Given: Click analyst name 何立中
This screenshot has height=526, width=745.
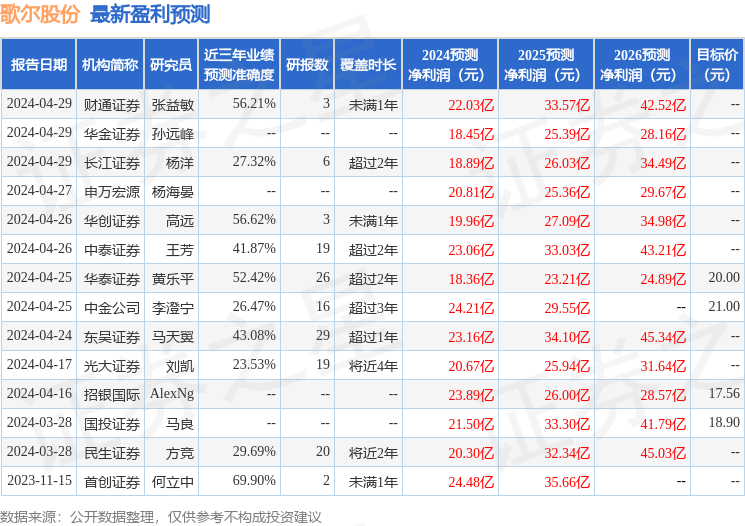Looking at the screenshot, I should (172, 481).
